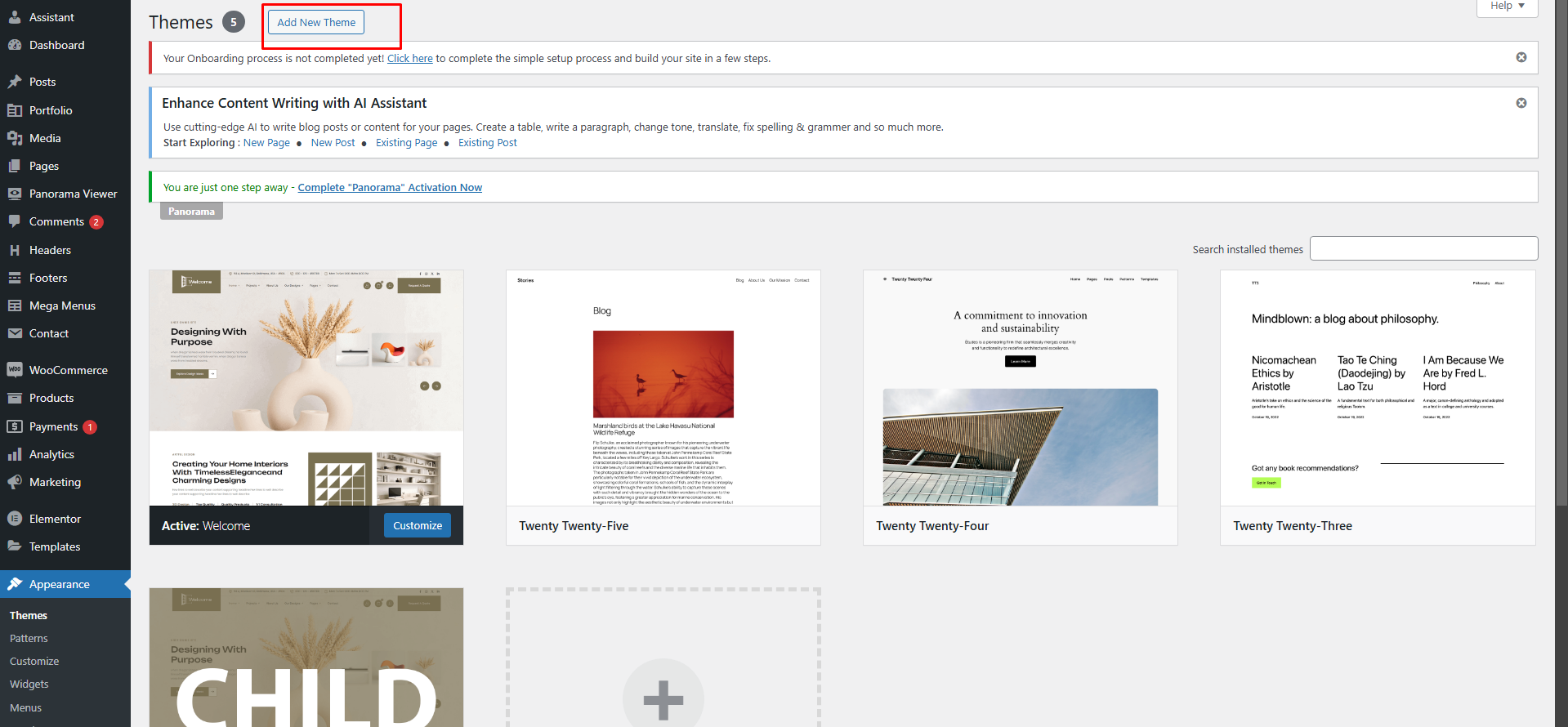The image size is (1568, 727).
Task: Open the Widgets submenu item
Action: pyautogui.click(x=29, y=684)
